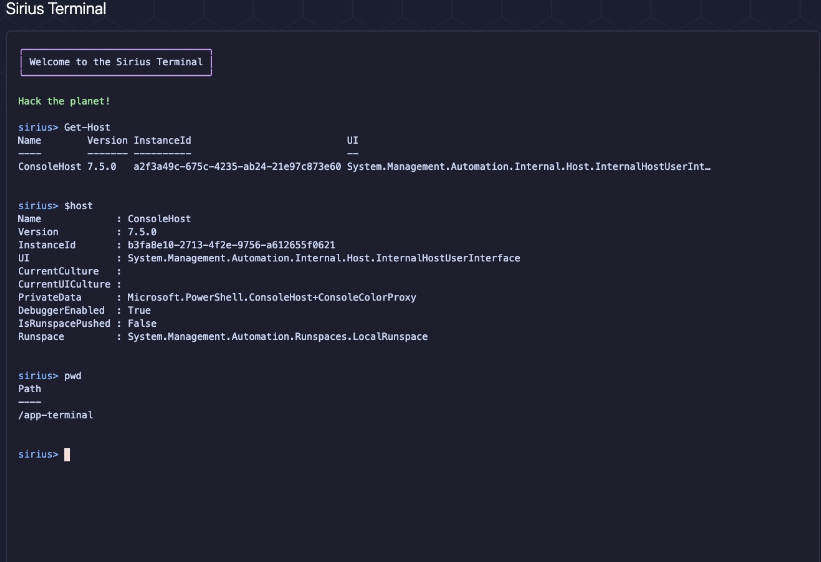Click the truncated UI value in Get-Host table
The image size is (821, 562).
[x=528, y=166]
